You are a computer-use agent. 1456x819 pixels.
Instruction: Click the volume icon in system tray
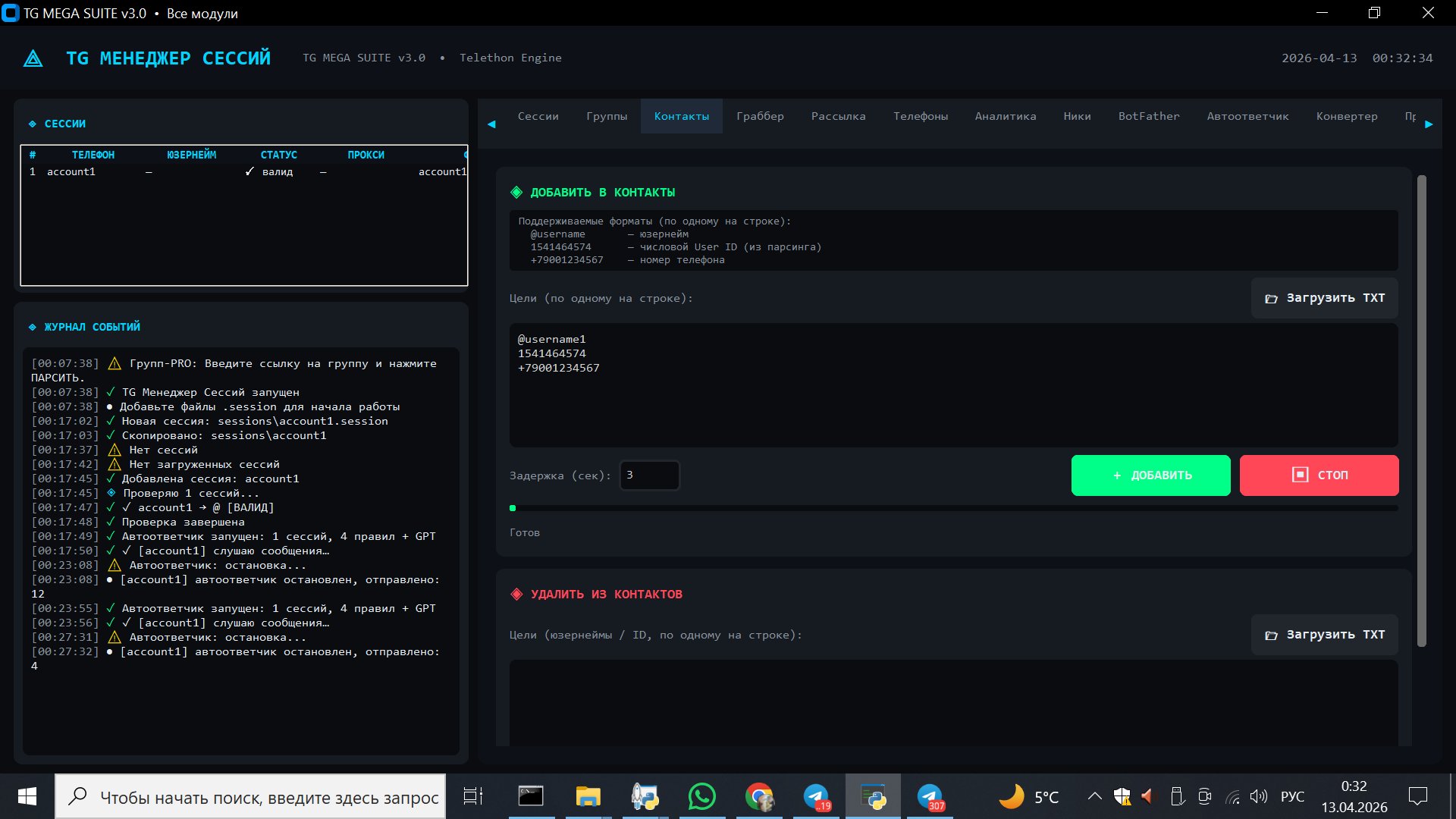[1258, 796]
